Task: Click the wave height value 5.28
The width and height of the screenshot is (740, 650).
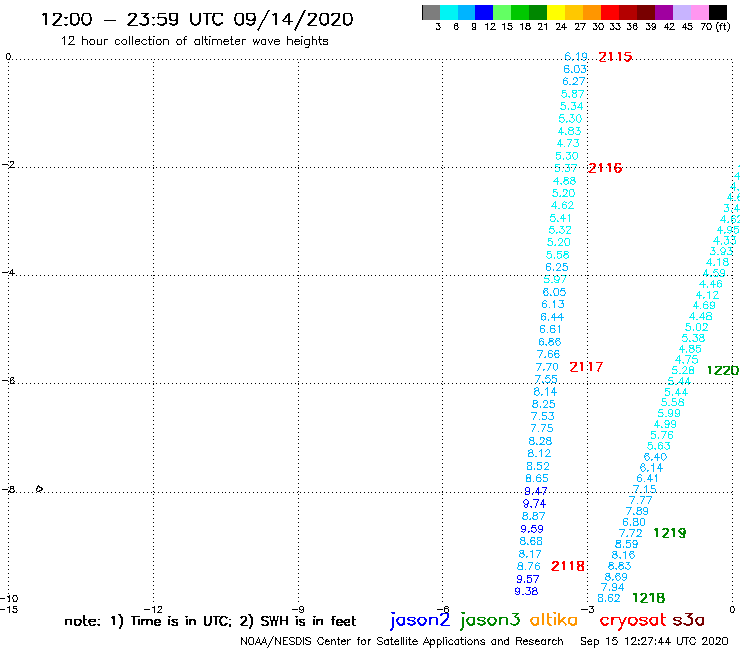Action: tap(683, 371)
